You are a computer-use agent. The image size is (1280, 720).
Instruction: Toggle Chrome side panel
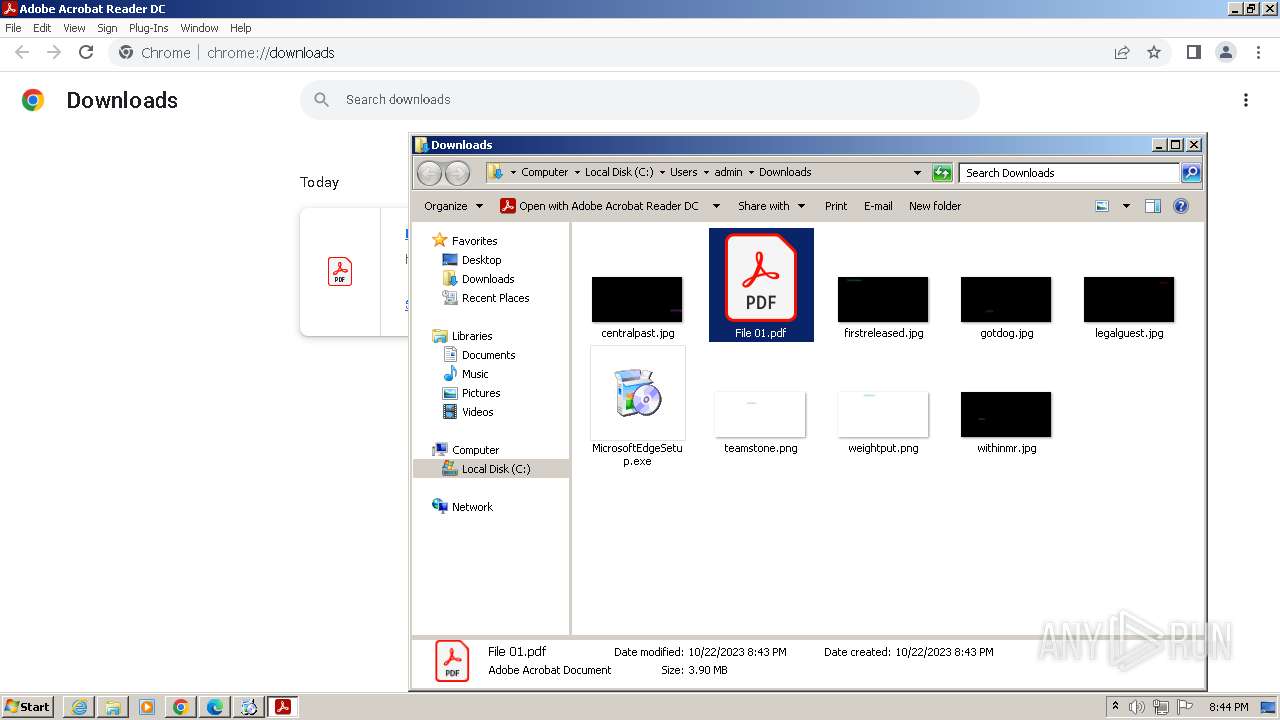coord(1193,52)
